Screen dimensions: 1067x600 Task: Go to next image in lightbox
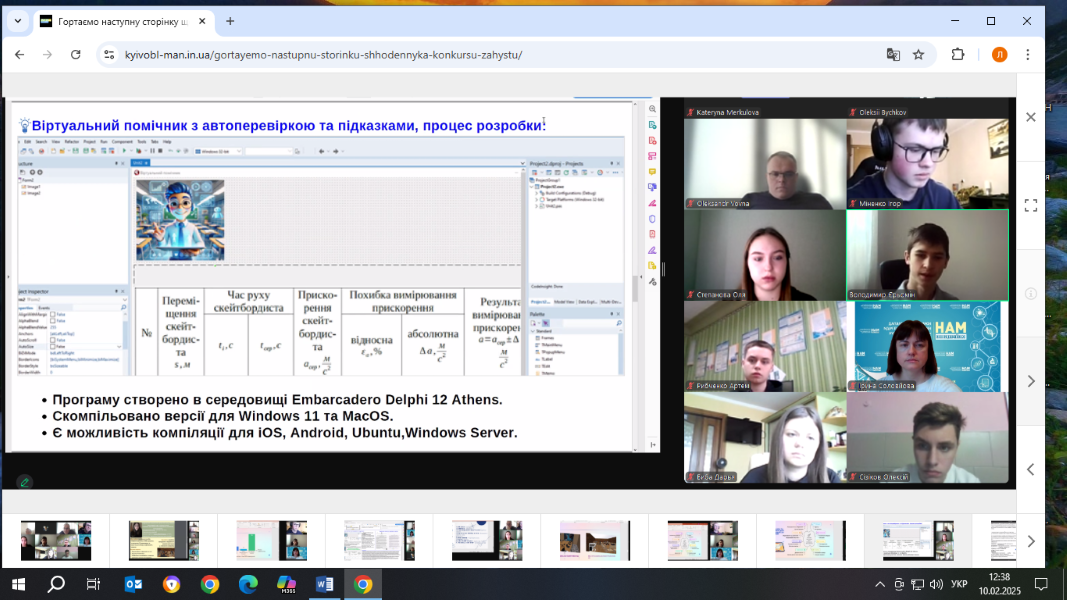[1031, 381]
